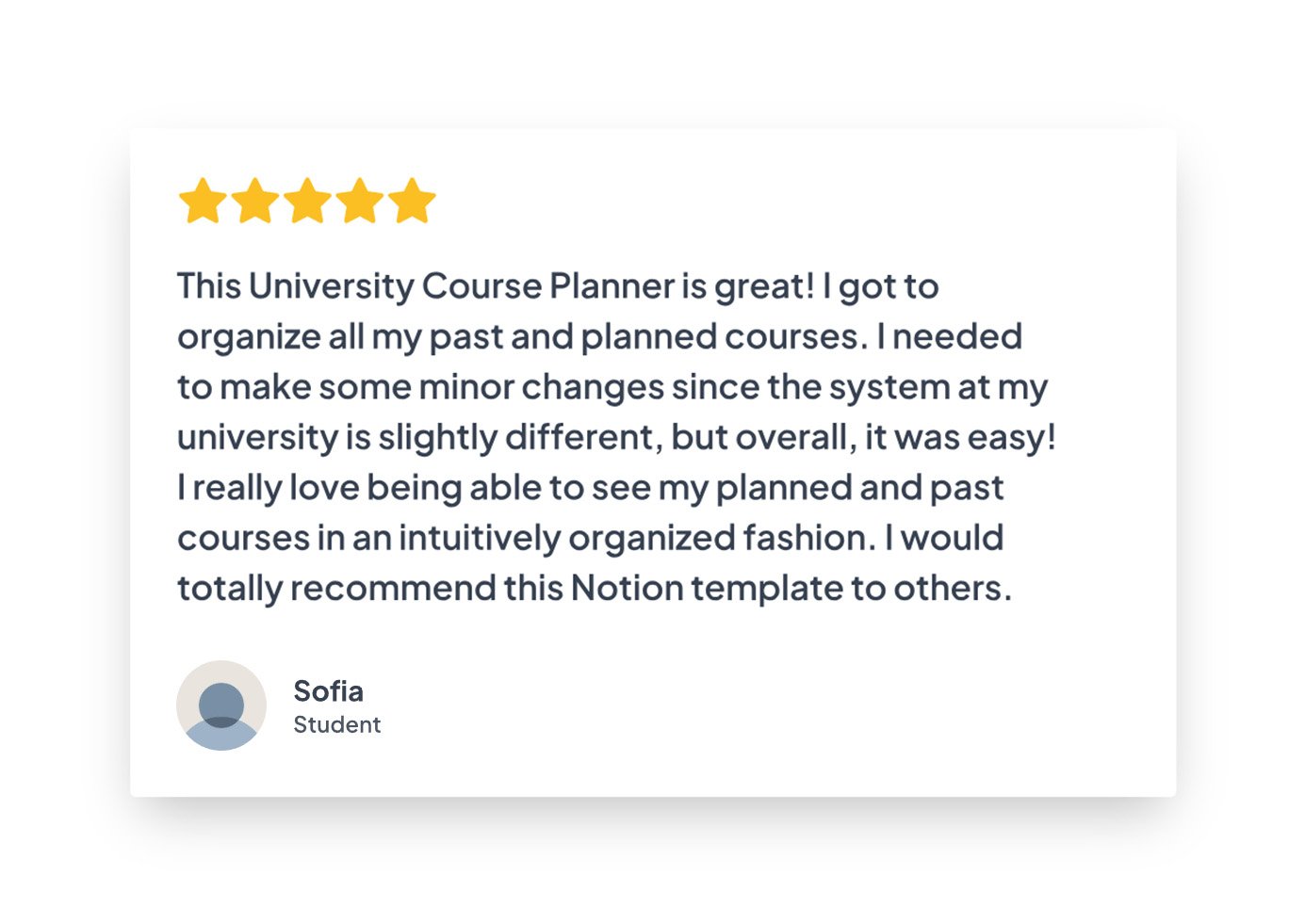Choose the middle star of five
This screenshot has width=1305, height=924.
click(x=308, y=201)
